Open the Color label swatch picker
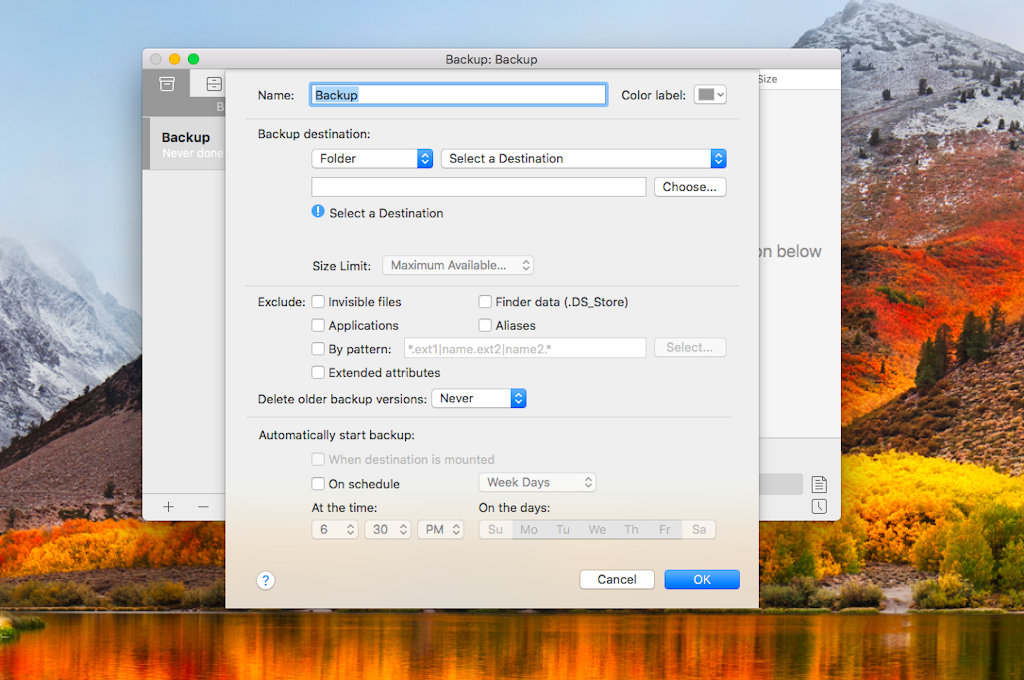 click(x=710, y=94)
